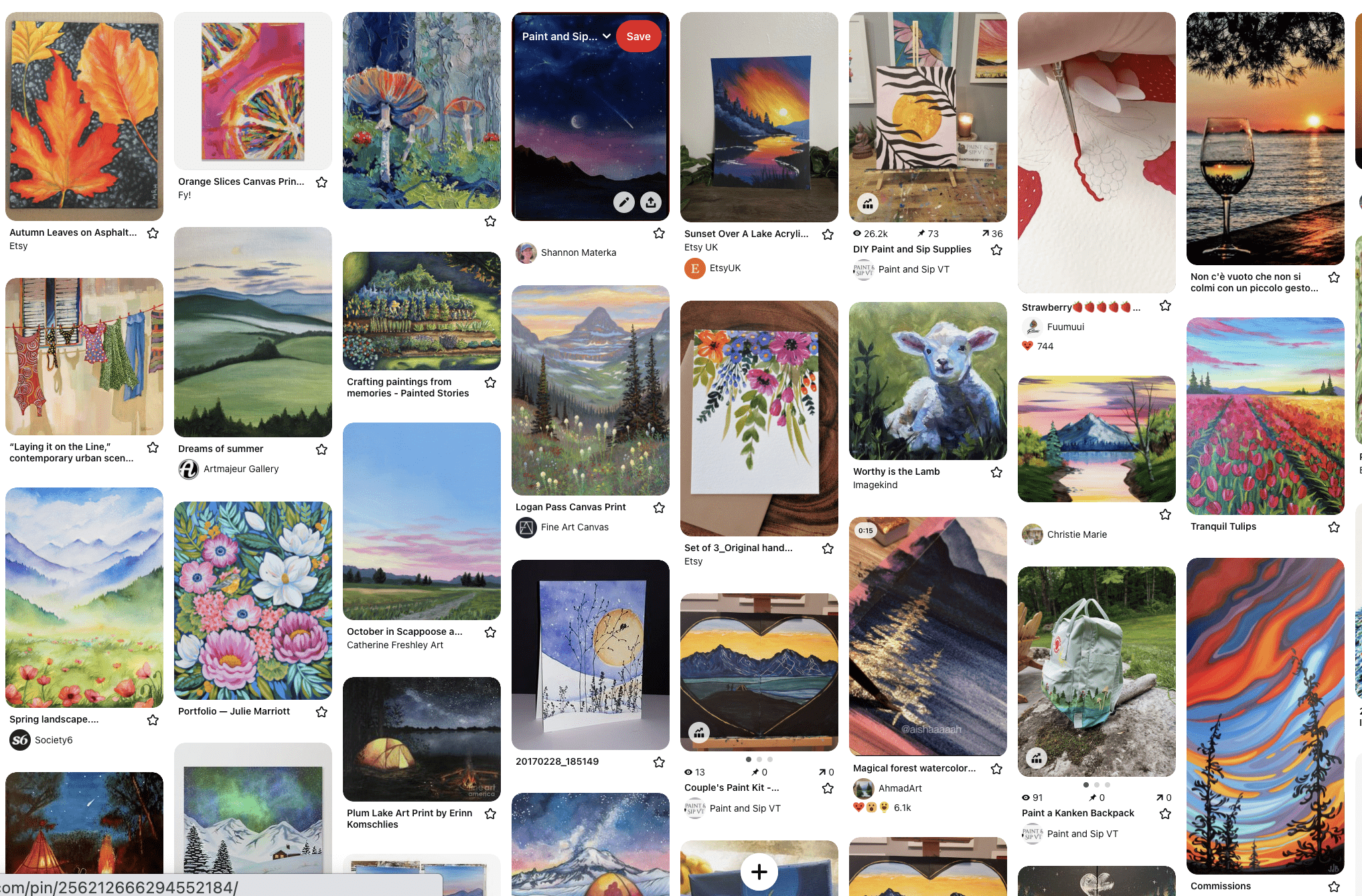Click the analytics icon on Kanken Backpack image
1362x896 pixels.
(x=1037, y=758)
